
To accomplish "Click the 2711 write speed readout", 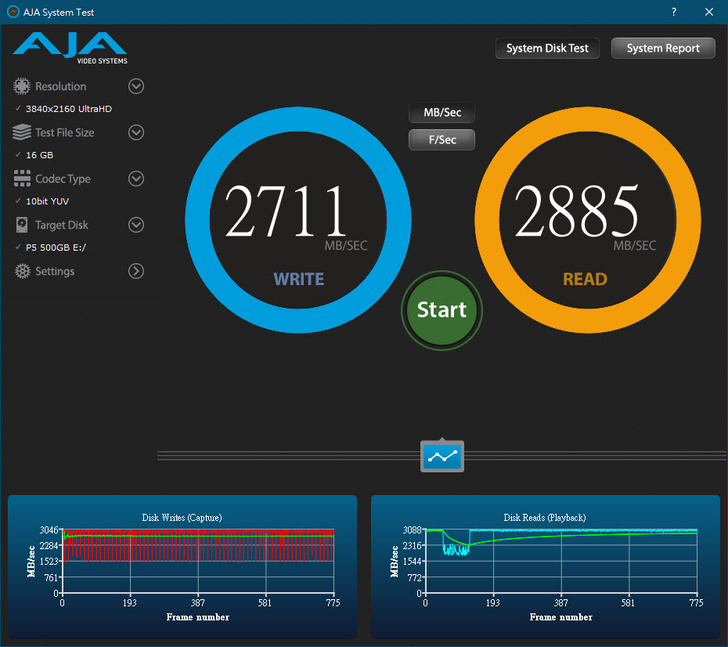I will pyautogui.click(x=286, y=211).
